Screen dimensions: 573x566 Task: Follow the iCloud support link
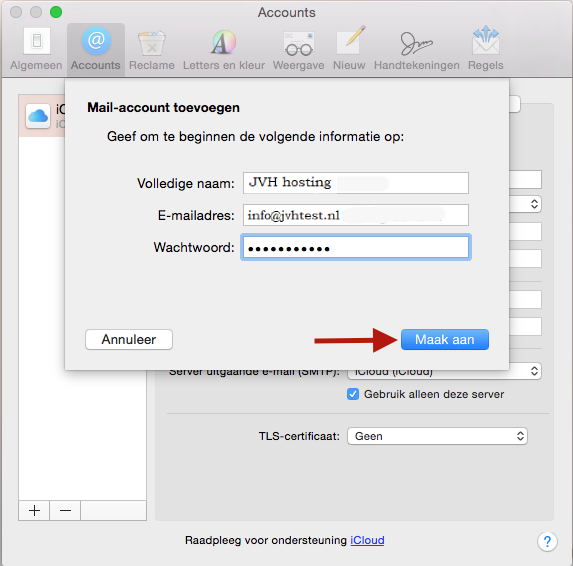click(367, 540)
